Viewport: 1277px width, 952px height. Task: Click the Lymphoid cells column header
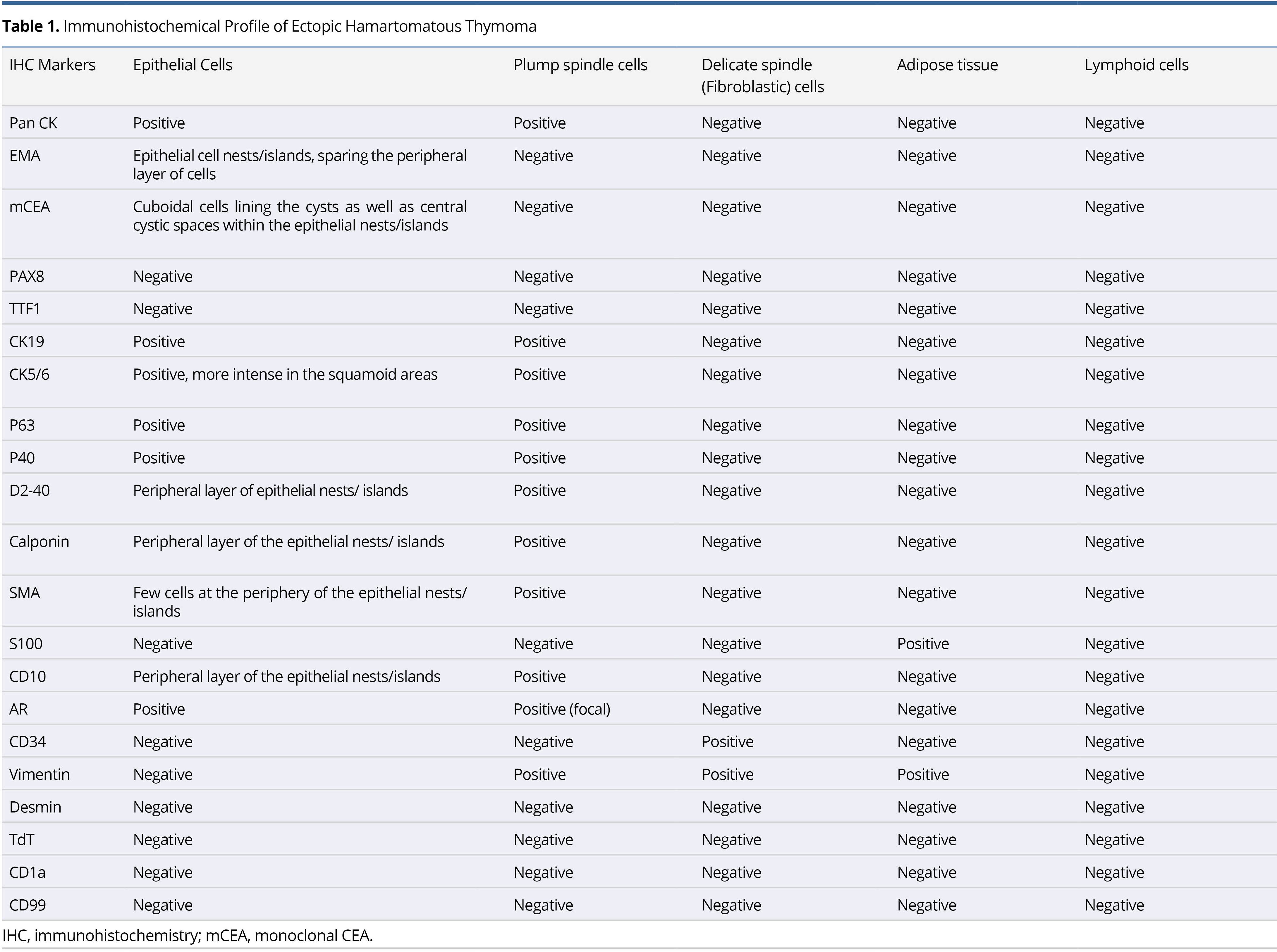1136,65
